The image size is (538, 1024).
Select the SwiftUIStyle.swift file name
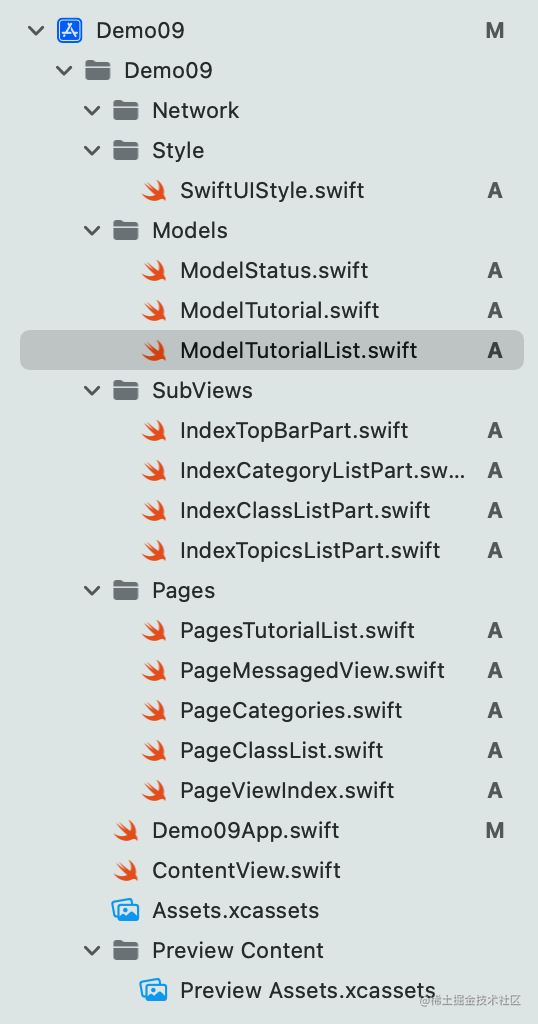(272, 191)
